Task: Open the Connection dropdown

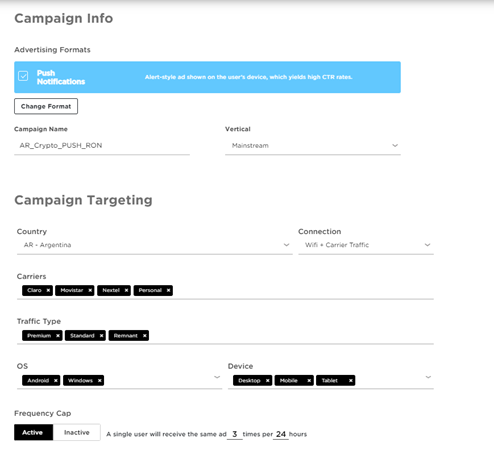Action: pyautogui.click(x=366, y=245)
